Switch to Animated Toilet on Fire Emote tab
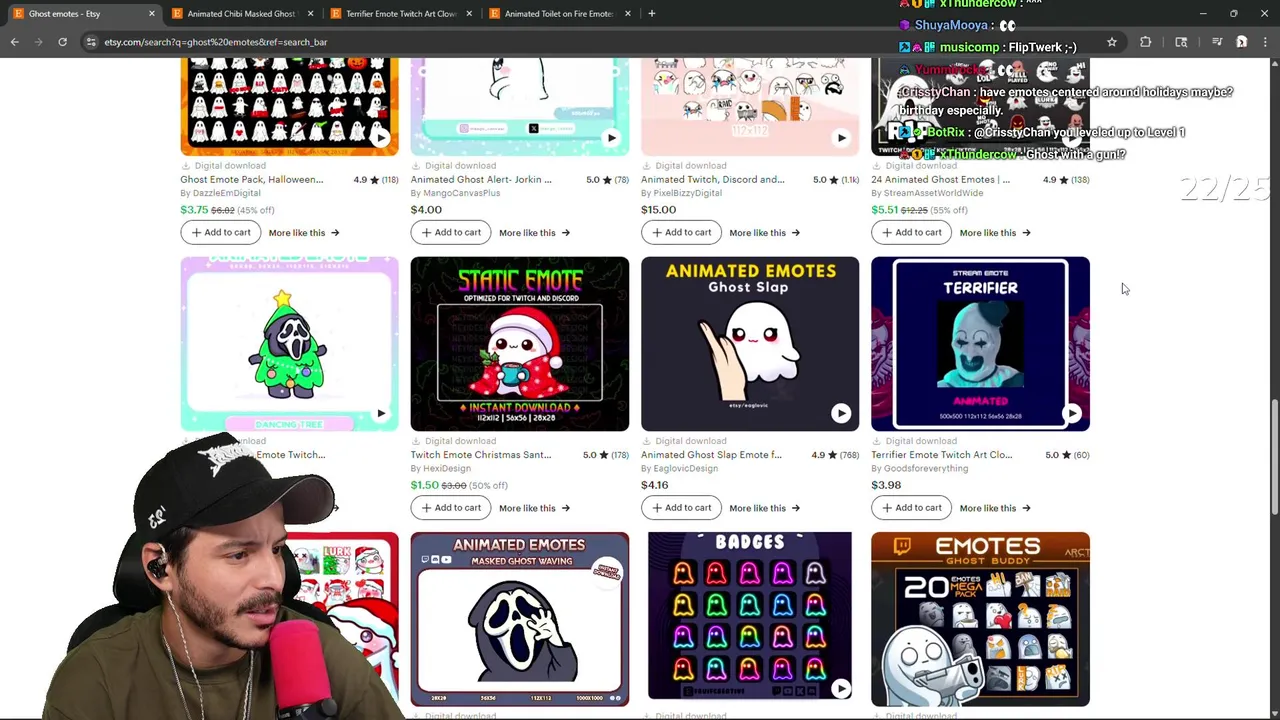1280x720 pixels. [558, 14]
